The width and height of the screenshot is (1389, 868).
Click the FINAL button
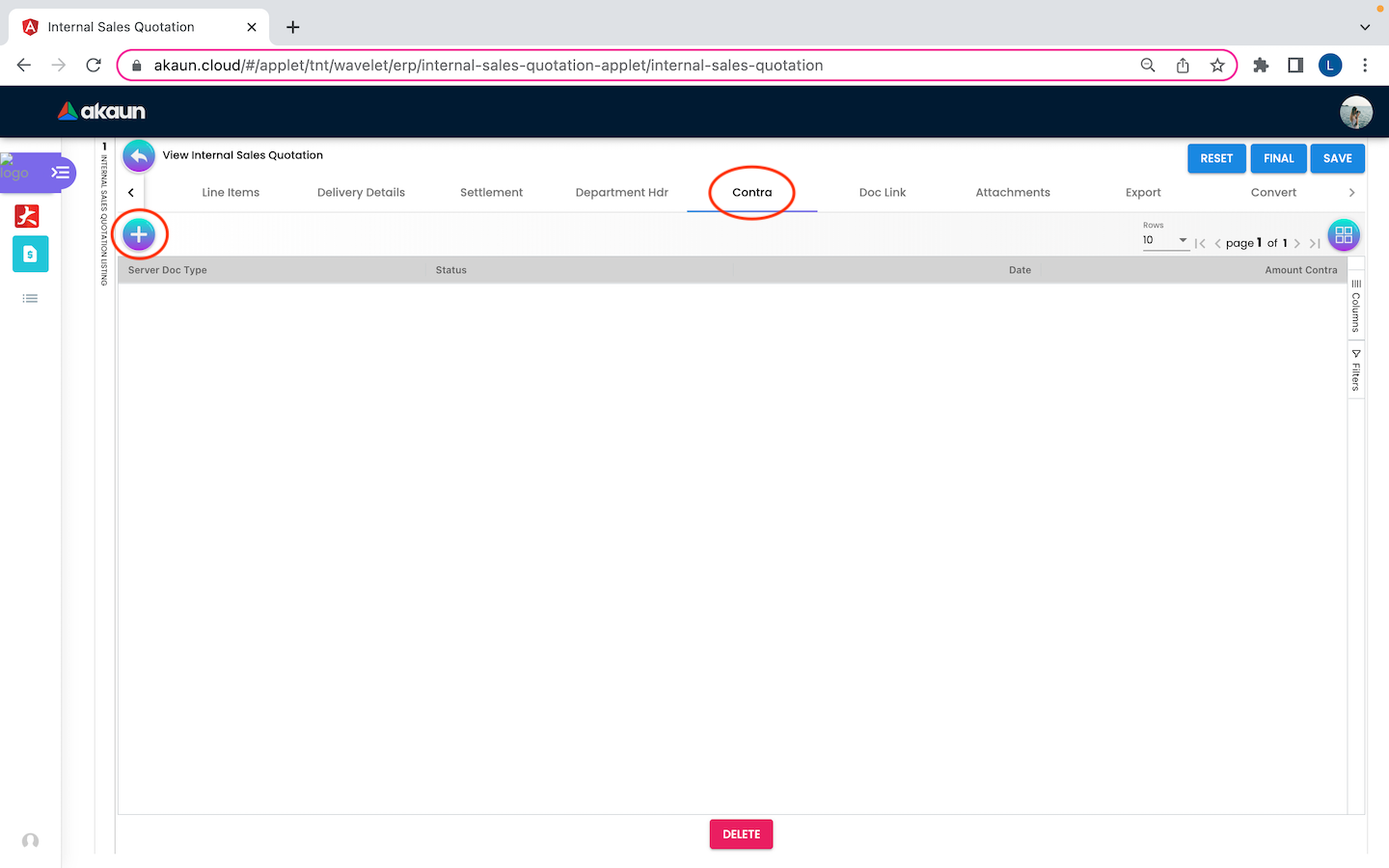[x=1279, y=158]
